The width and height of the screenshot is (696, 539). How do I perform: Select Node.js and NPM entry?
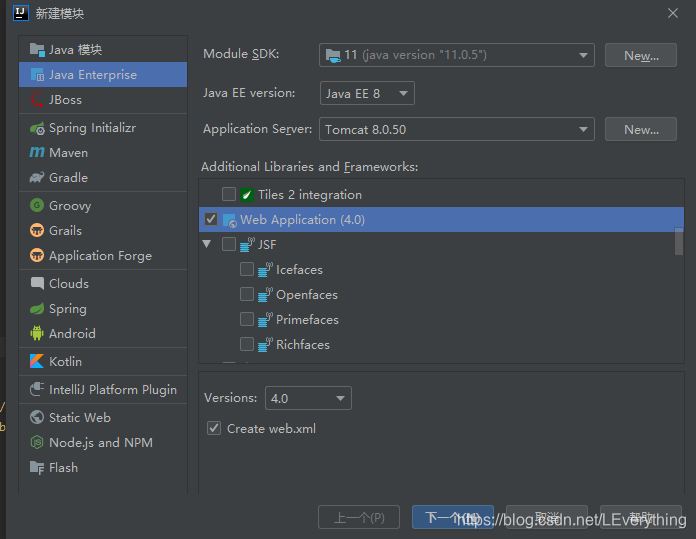pyautogui.click(x=103, y=442)
